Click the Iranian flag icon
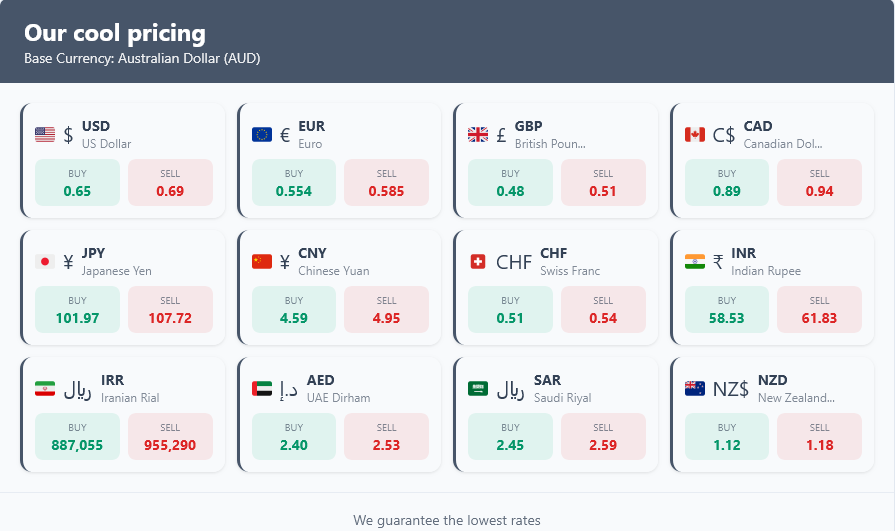This screenshot has width=895, height=531. pos(45,389)
